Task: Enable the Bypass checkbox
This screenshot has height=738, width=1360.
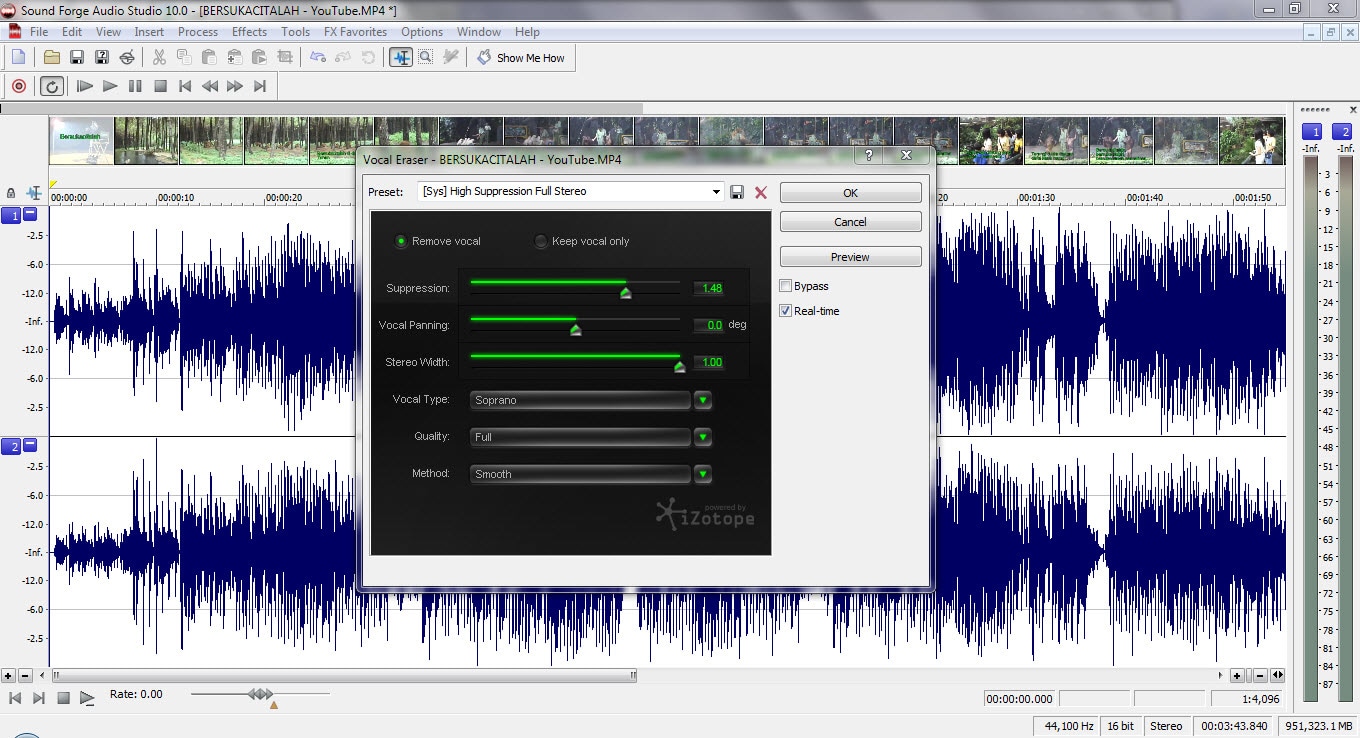Action: click(x=786, y=286)
